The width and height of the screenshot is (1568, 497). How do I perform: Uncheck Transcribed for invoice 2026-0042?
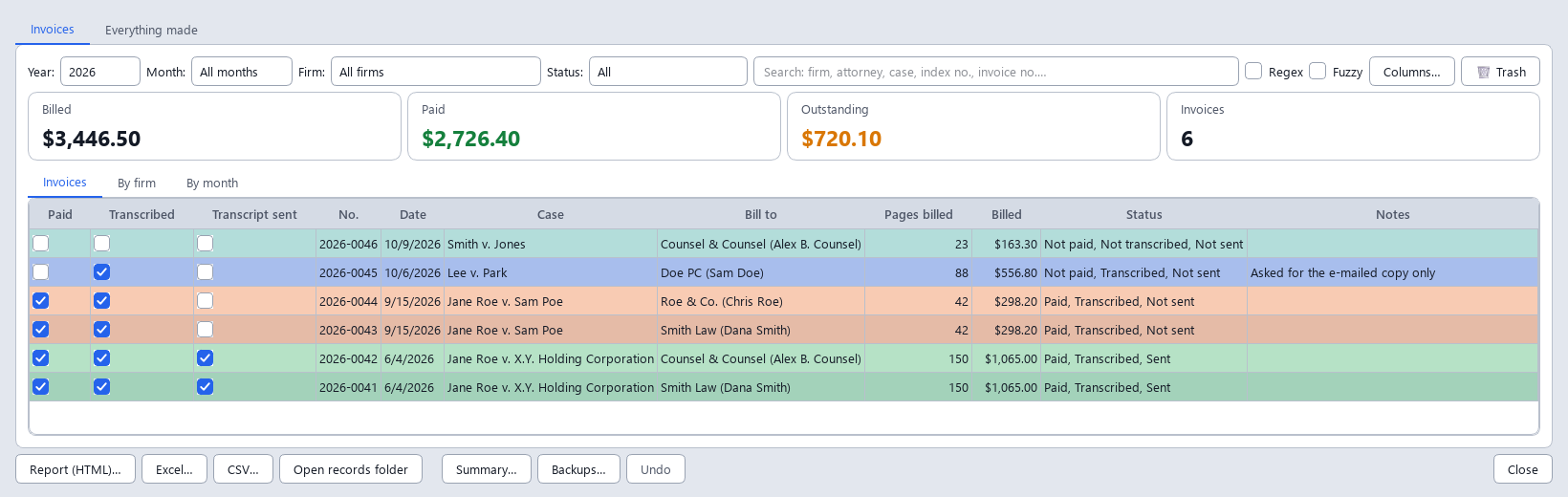101,358
